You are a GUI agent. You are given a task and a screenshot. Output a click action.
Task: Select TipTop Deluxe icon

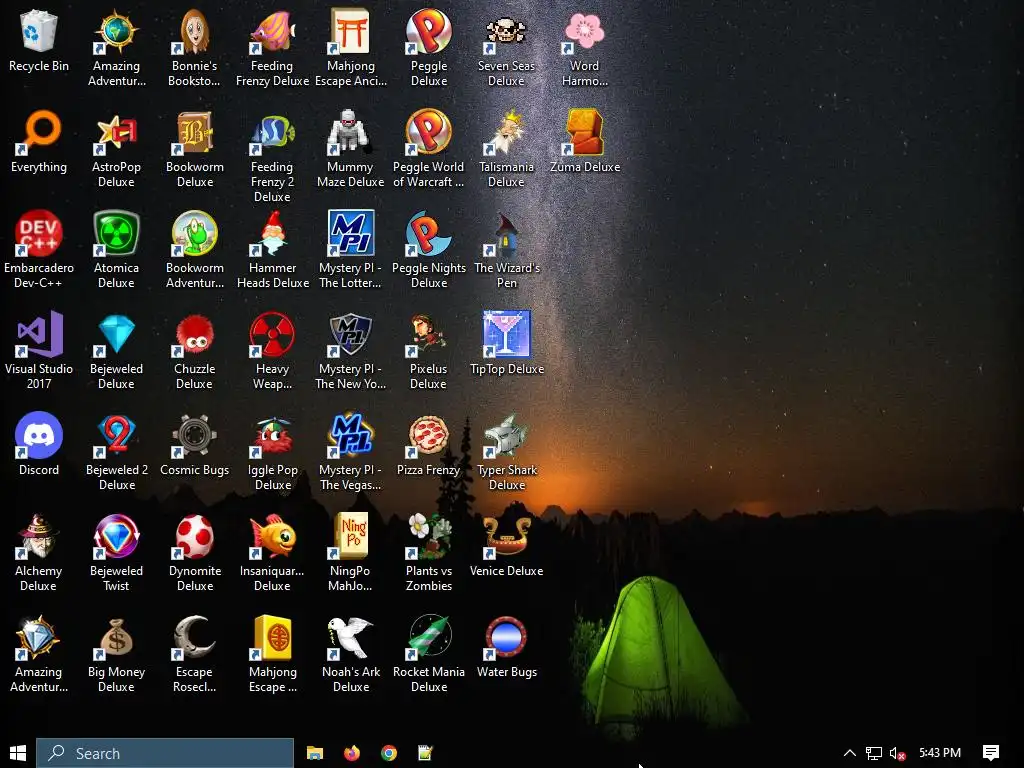coord(506,334)
